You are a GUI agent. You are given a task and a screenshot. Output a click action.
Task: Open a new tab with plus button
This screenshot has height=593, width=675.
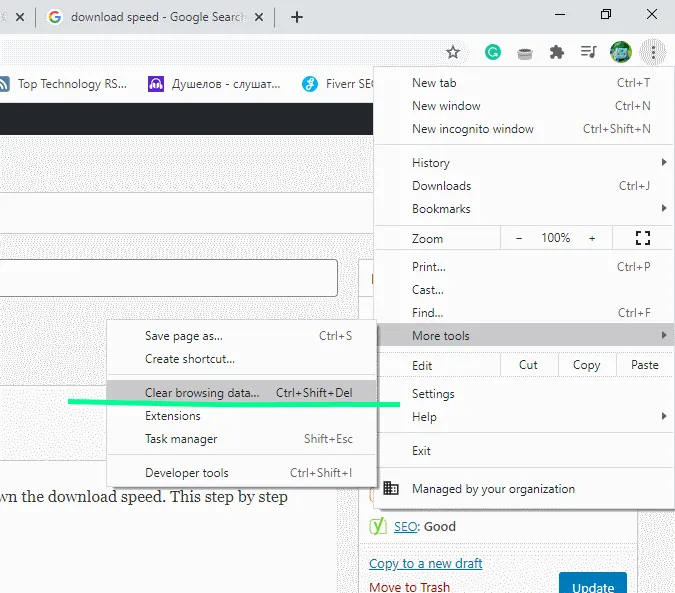click(297, 17)
